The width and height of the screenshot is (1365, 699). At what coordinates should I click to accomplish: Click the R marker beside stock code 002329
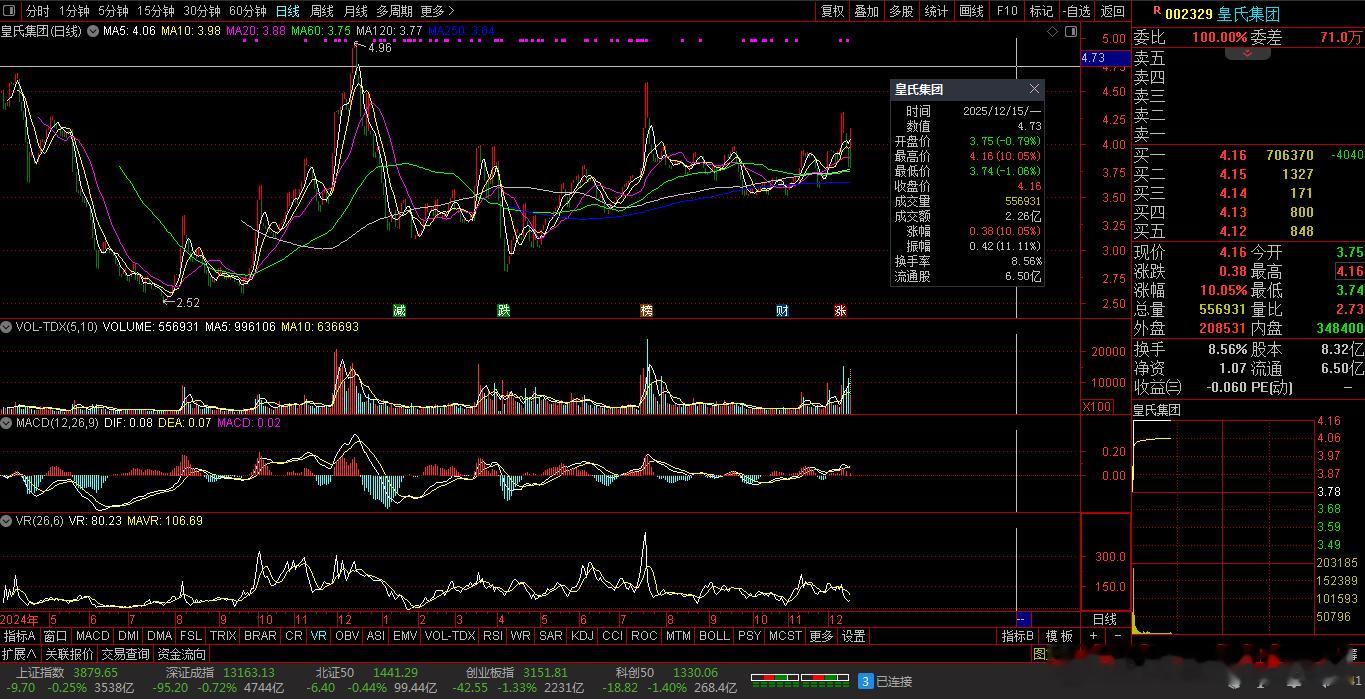[1157, 10]
